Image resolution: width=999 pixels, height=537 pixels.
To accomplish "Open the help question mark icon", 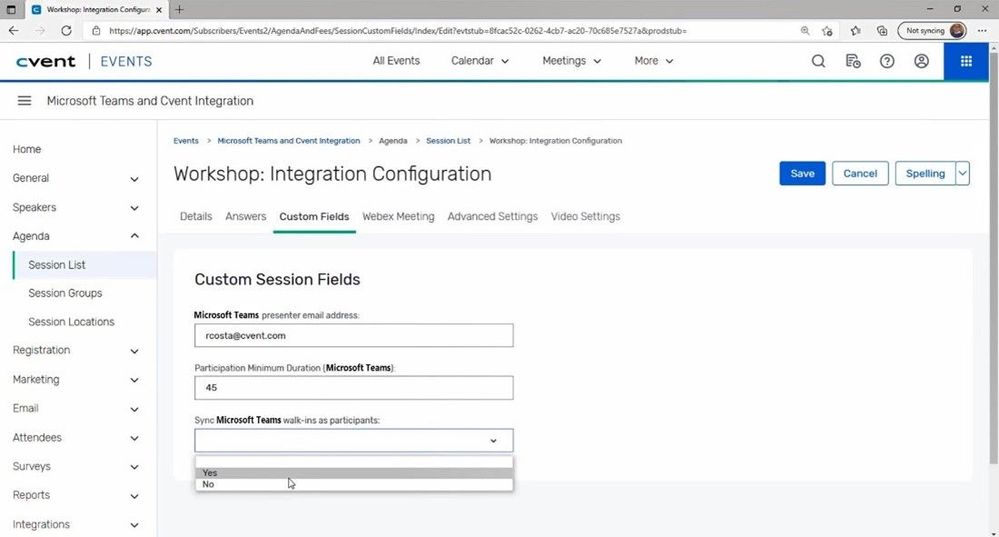I will pos(887,61).
